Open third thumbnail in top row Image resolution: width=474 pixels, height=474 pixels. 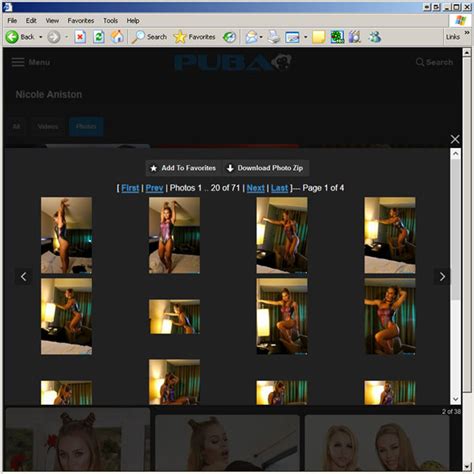click(x=282, y=235)
